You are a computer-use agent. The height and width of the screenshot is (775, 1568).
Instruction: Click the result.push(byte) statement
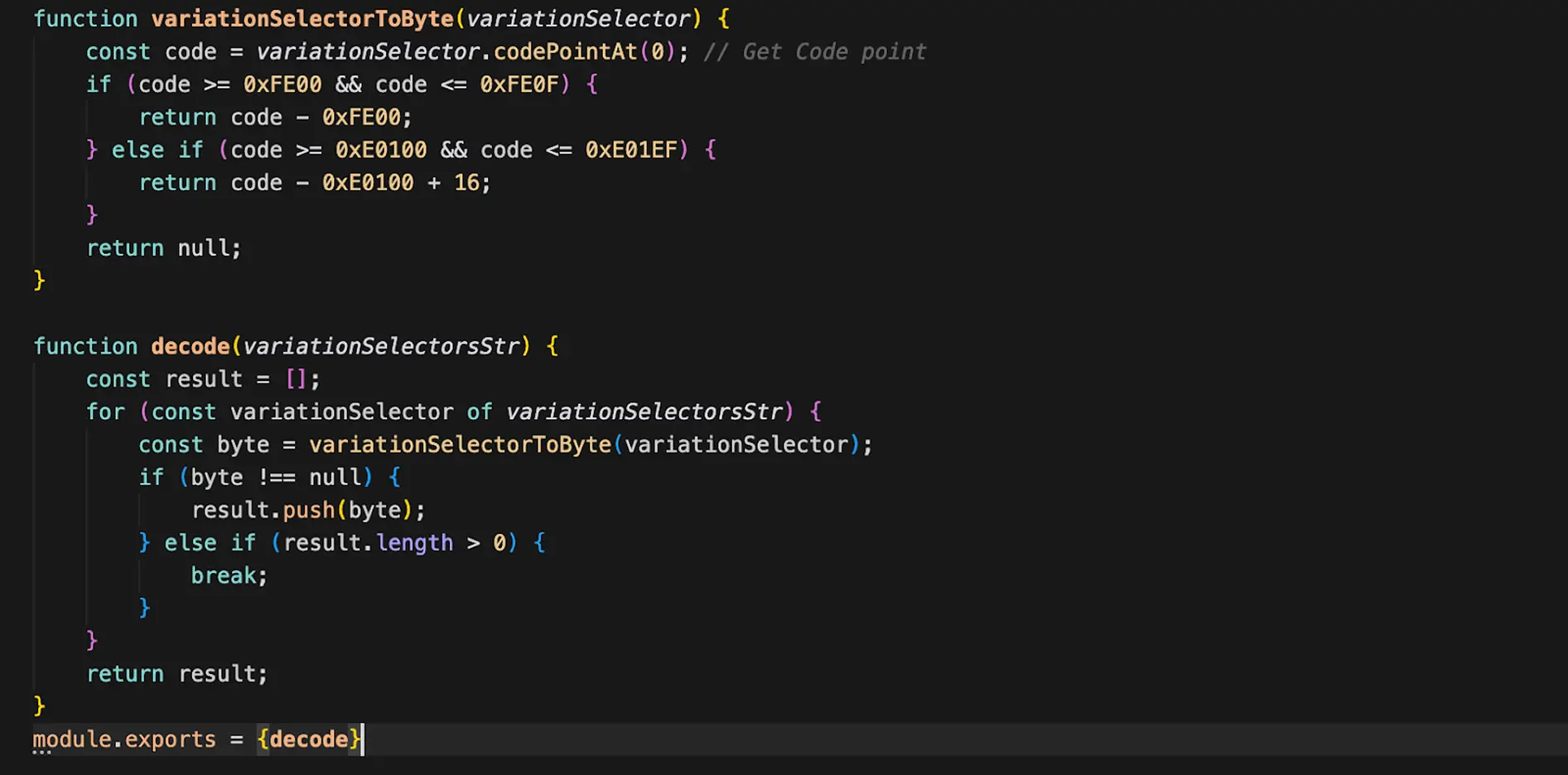(x=306, y=509)
